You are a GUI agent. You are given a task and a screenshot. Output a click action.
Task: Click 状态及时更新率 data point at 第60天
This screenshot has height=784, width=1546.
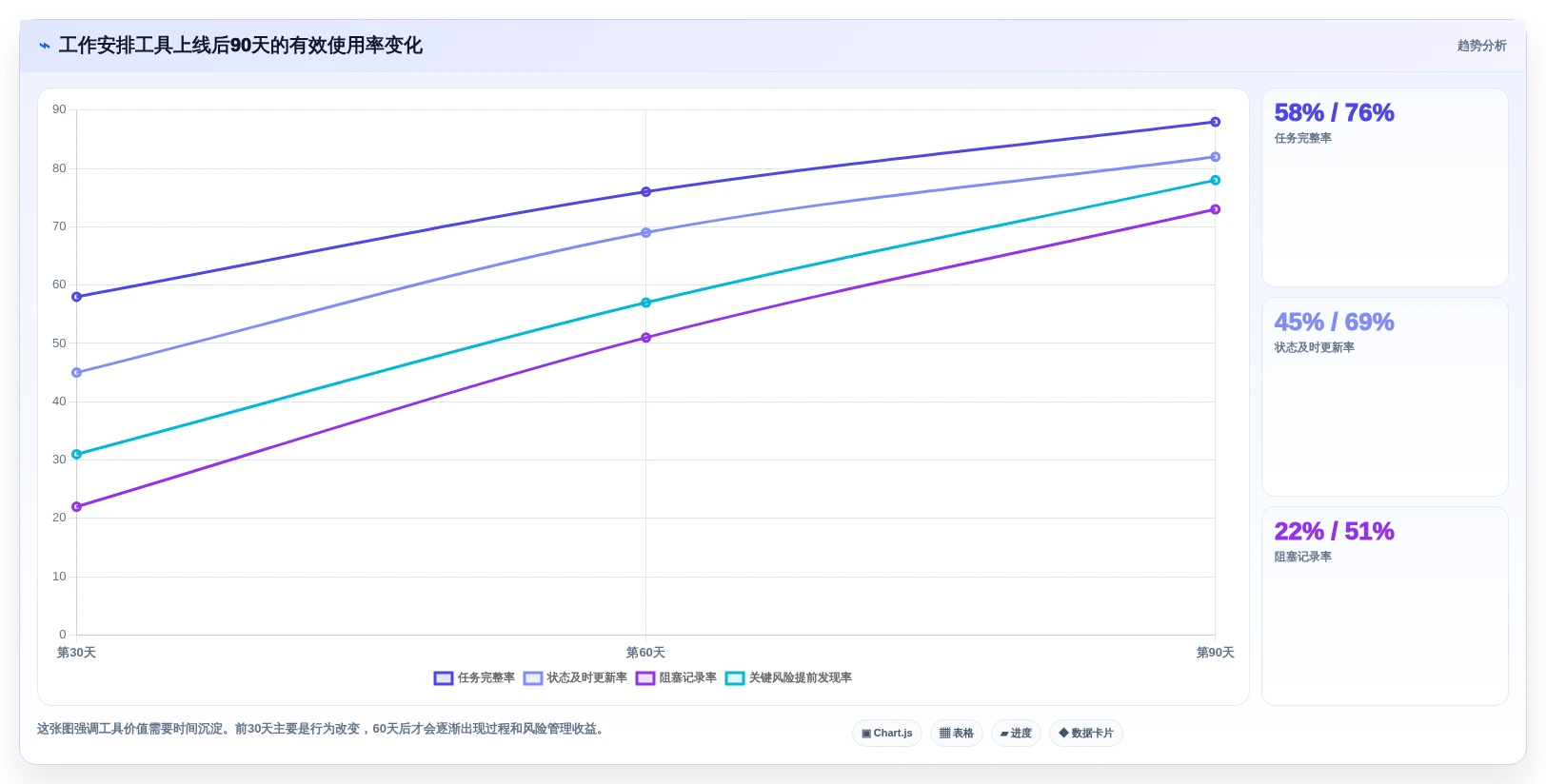[x=646, y=232]
